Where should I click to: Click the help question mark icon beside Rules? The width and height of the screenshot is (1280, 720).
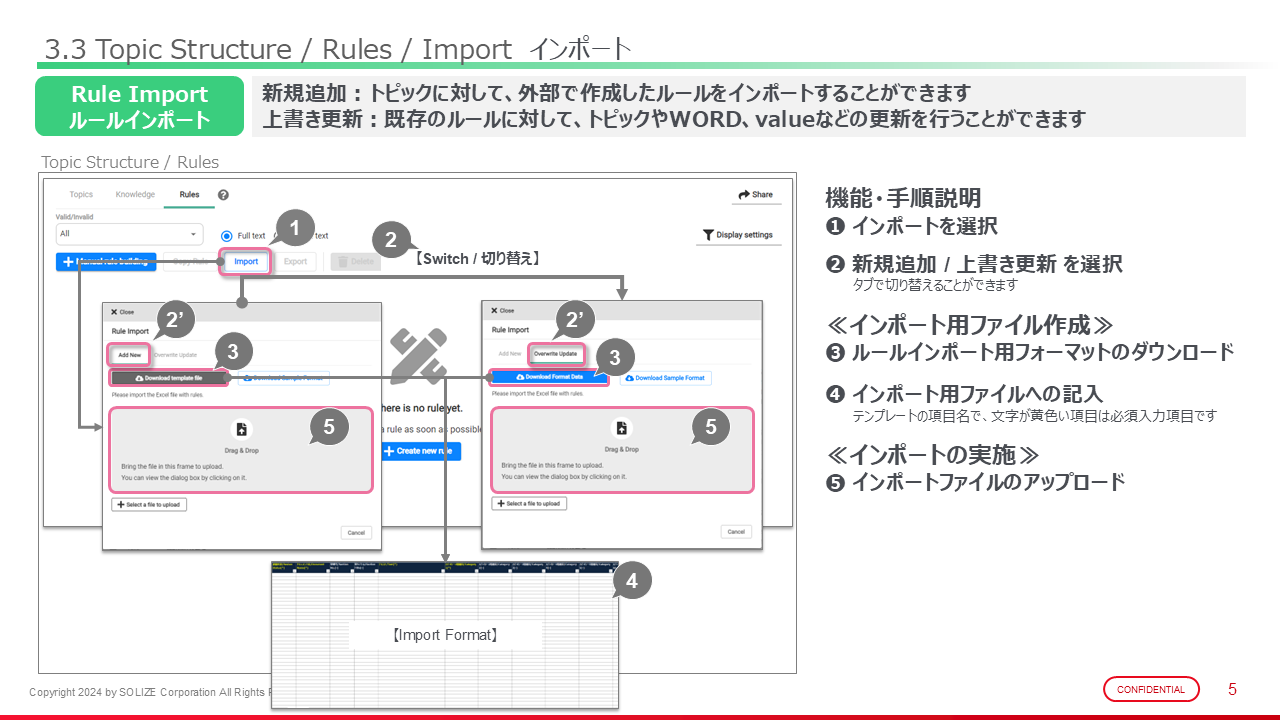coord(223,195)
